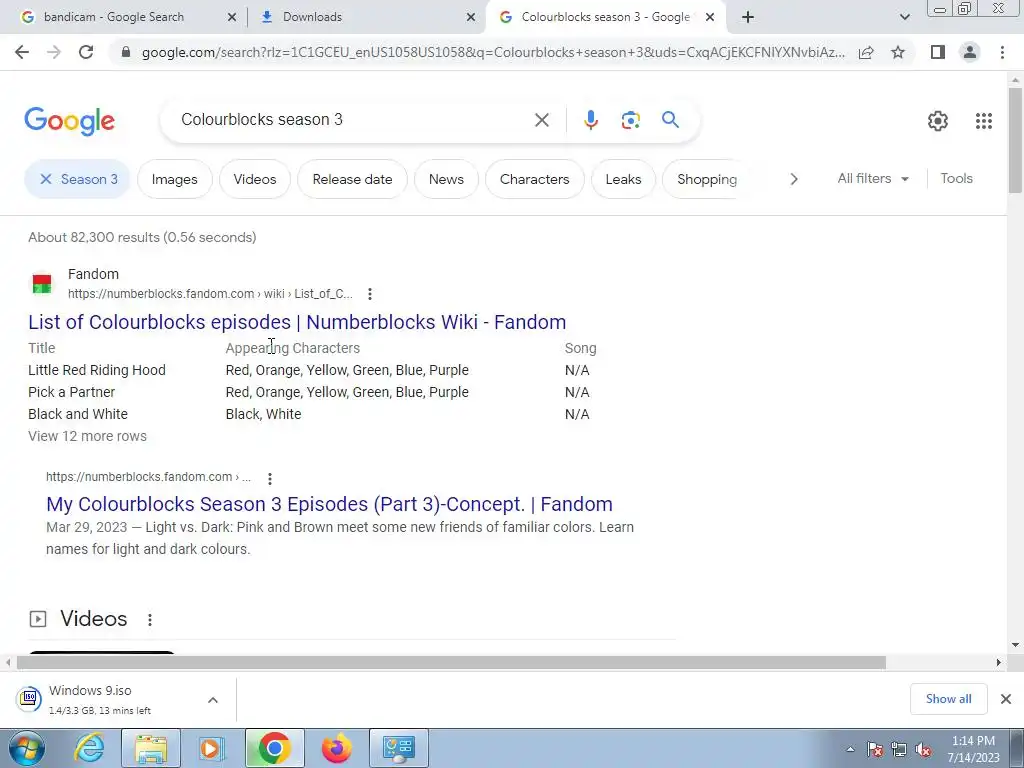
Task: Launch Firefox from the taskbar
Action: [x=336, y=748]
